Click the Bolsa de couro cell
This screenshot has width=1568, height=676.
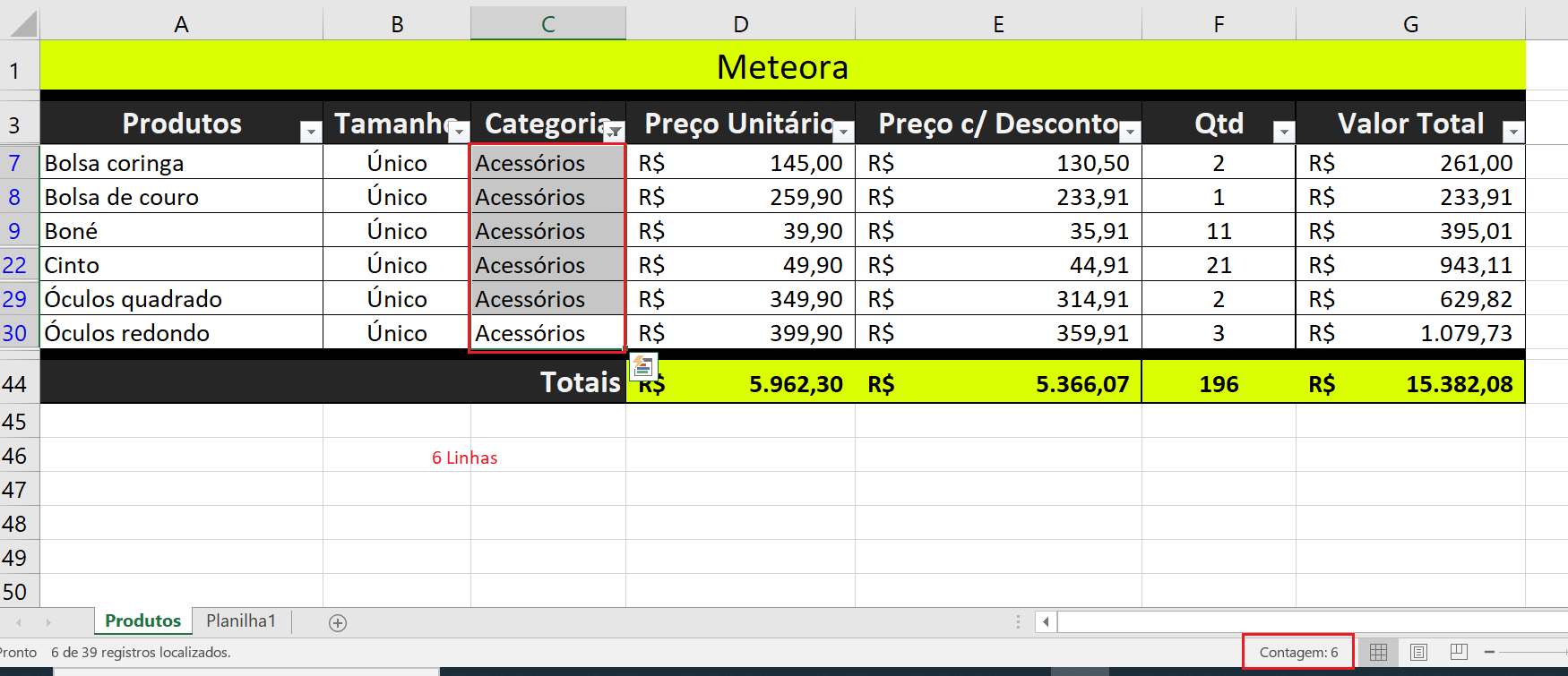[x=181, y=197]
